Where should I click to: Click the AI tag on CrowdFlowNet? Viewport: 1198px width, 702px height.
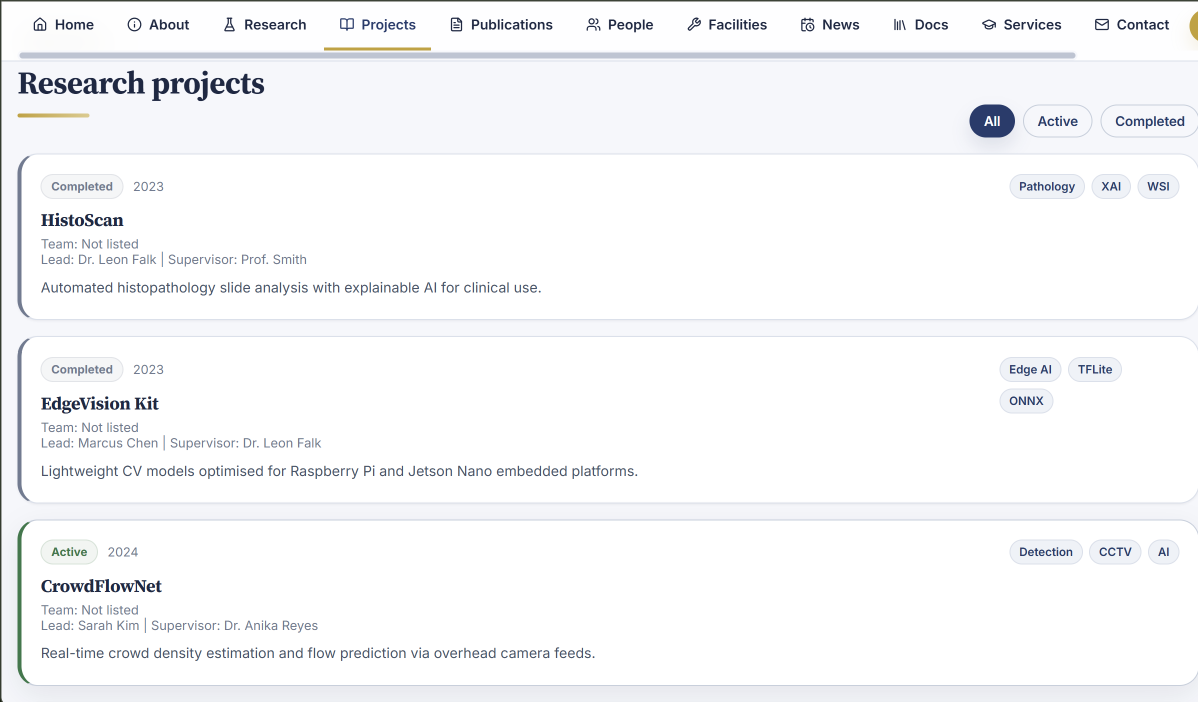(x=1164, y=552)
